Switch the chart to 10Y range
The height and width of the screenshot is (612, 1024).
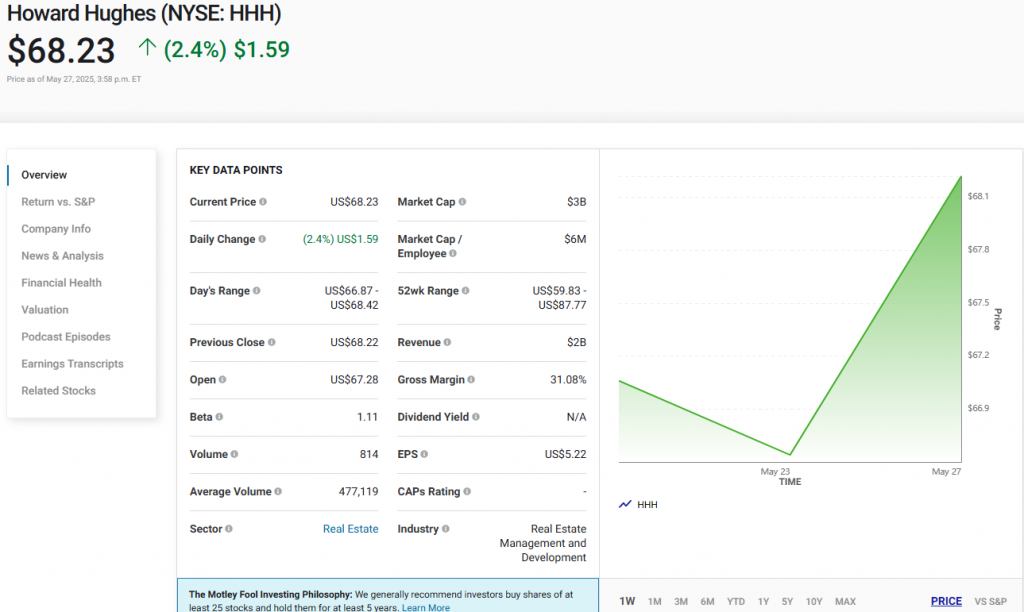pyautogui.click(x=814, y=602)
